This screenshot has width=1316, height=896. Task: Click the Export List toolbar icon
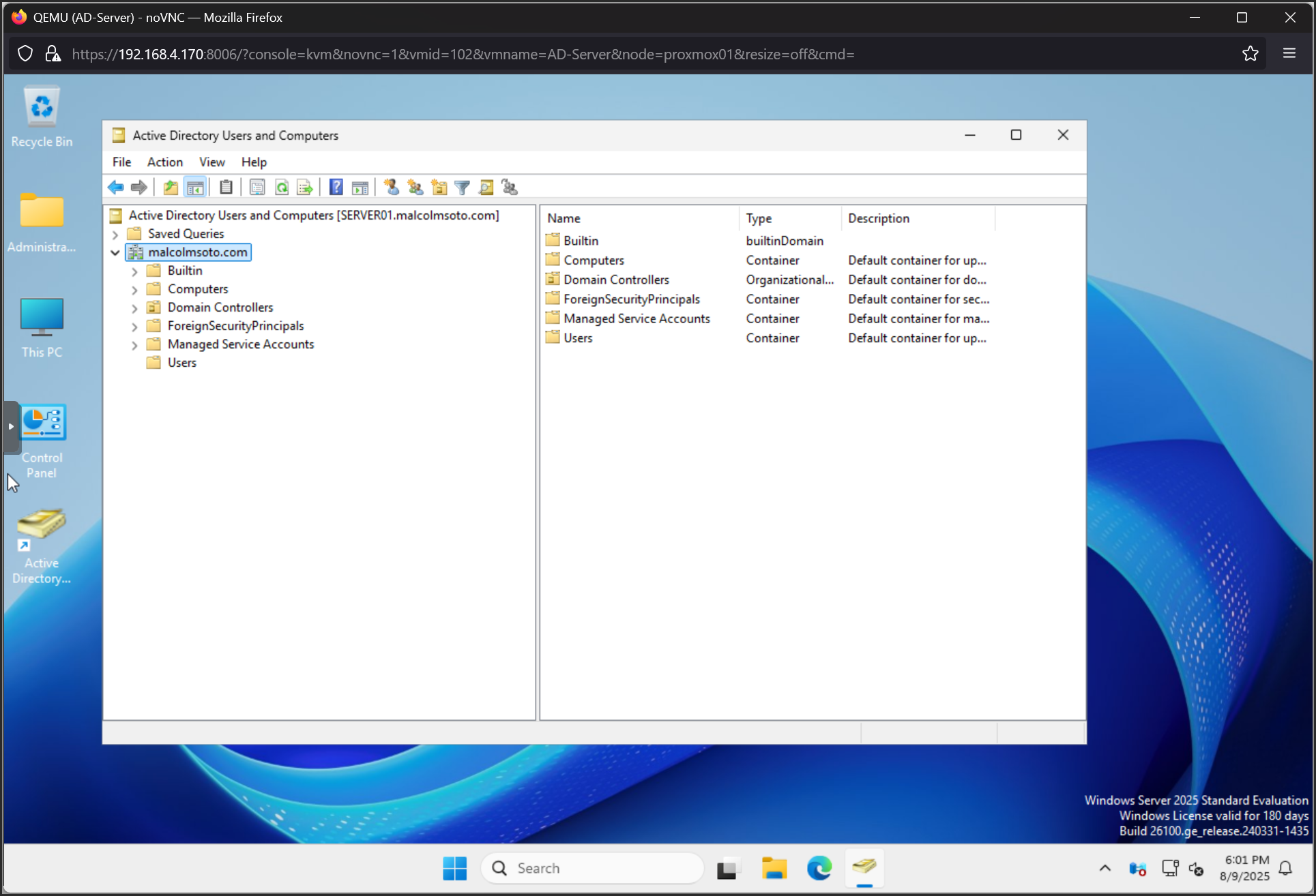[x=305, y=188]
